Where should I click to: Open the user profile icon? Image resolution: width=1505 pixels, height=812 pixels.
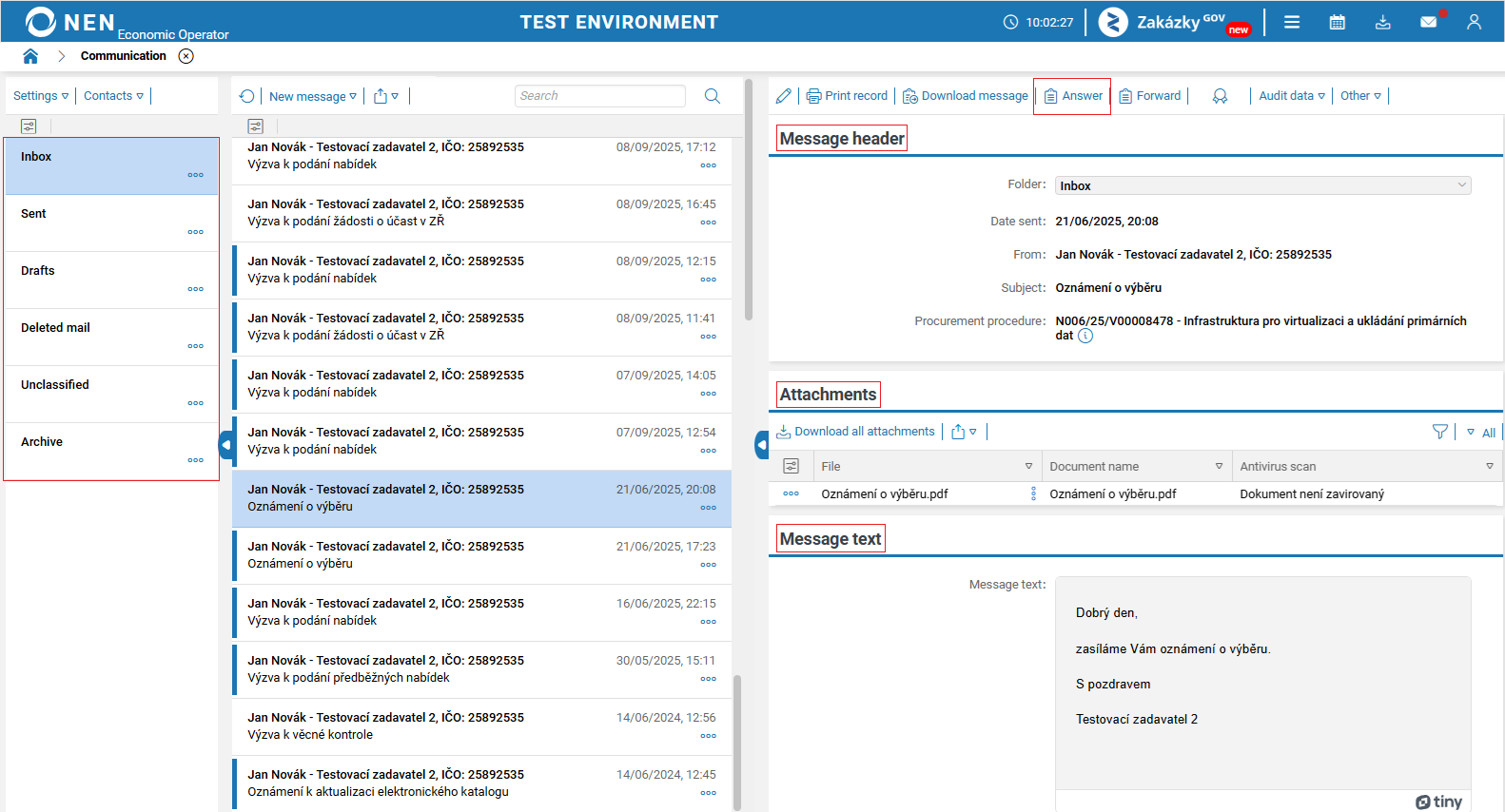coord(1474,22)
